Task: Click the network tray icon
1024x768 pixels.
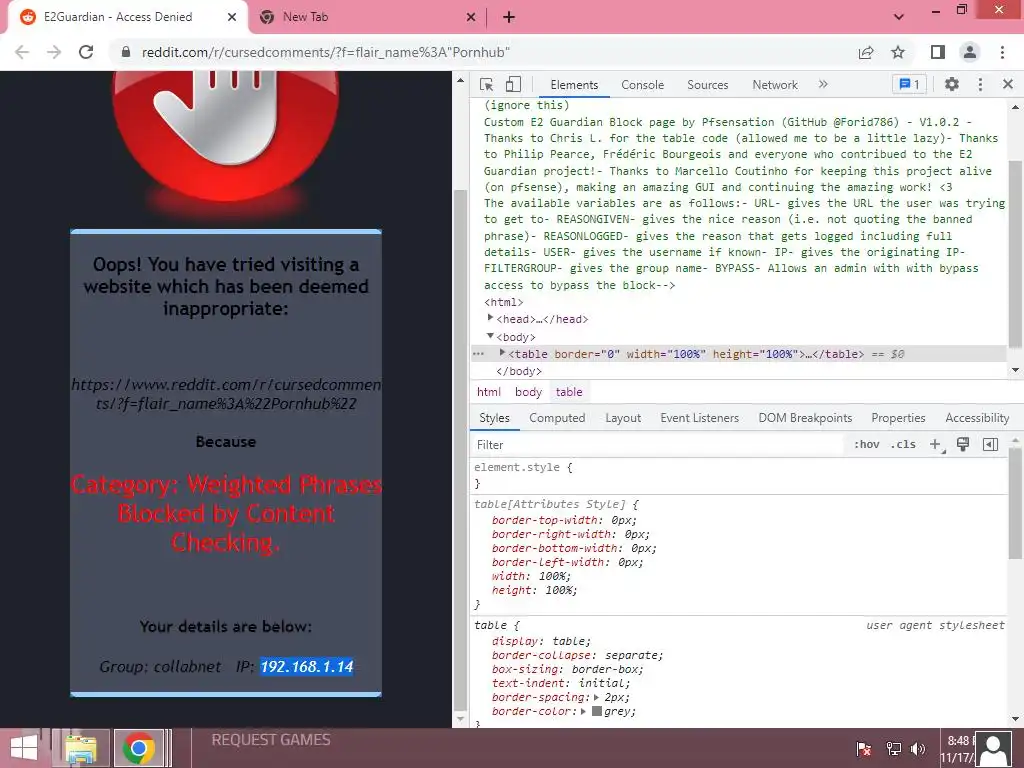Action: (893, 748)
